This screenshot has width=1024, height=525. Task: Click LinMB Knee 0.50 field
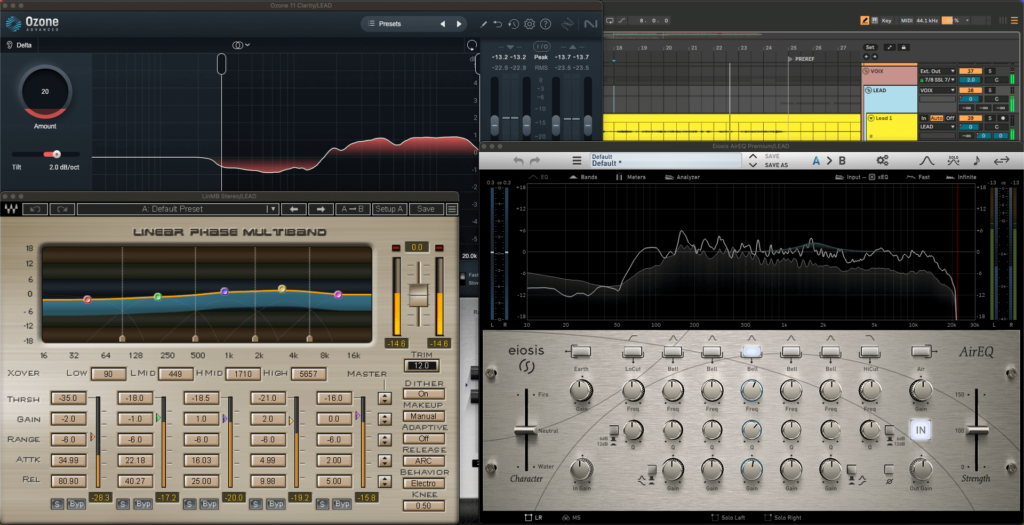point(423,505)
